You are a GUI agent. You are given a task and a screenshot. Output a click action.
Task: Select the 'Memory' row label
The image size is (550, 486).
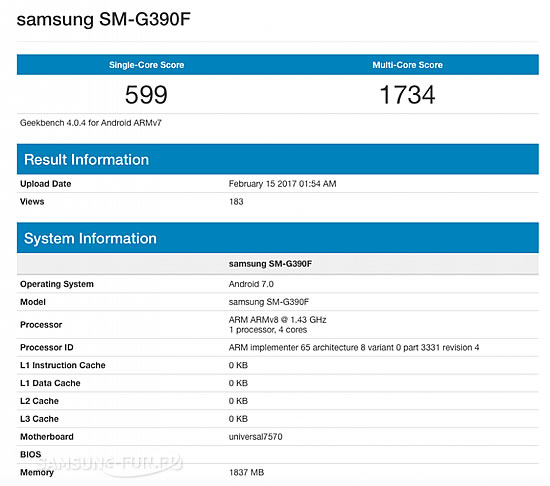point(37,473)
